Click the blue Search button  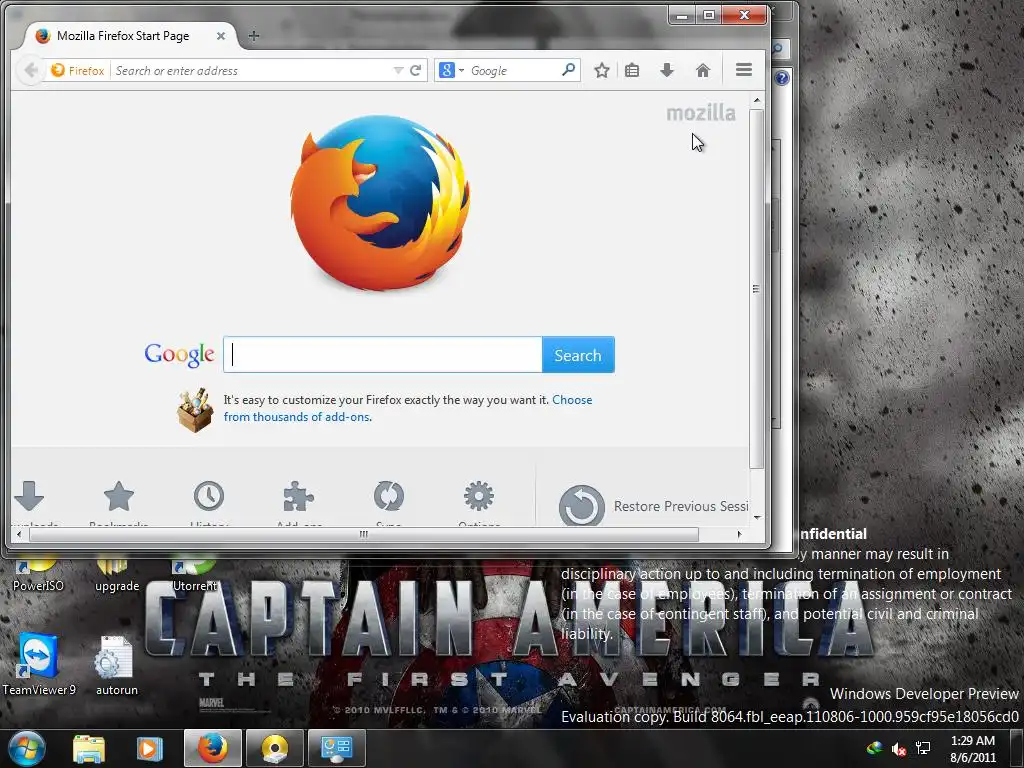[x=578, y=355]
